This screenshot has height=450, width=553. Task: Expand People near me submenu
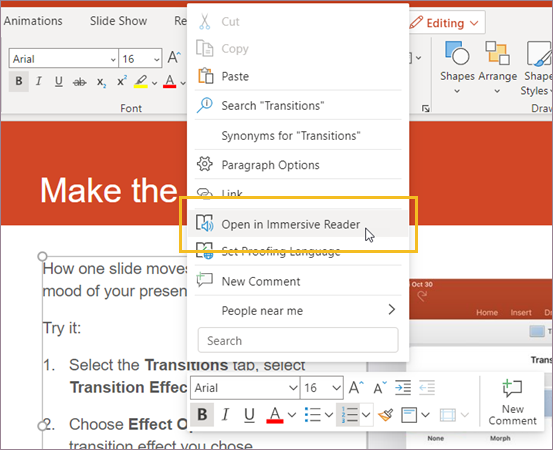point(391,310)
